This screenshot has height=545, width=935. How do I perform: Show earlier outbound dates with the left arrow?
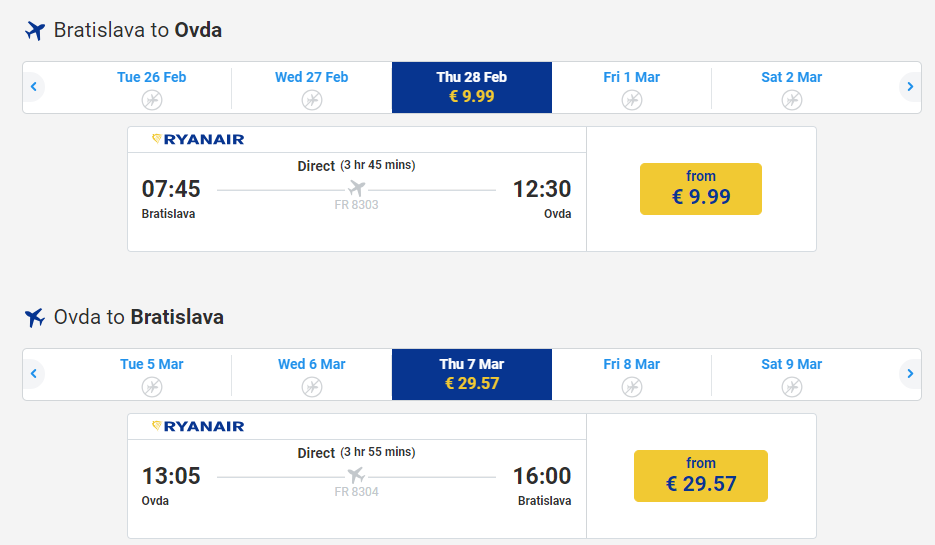[34, 87]
